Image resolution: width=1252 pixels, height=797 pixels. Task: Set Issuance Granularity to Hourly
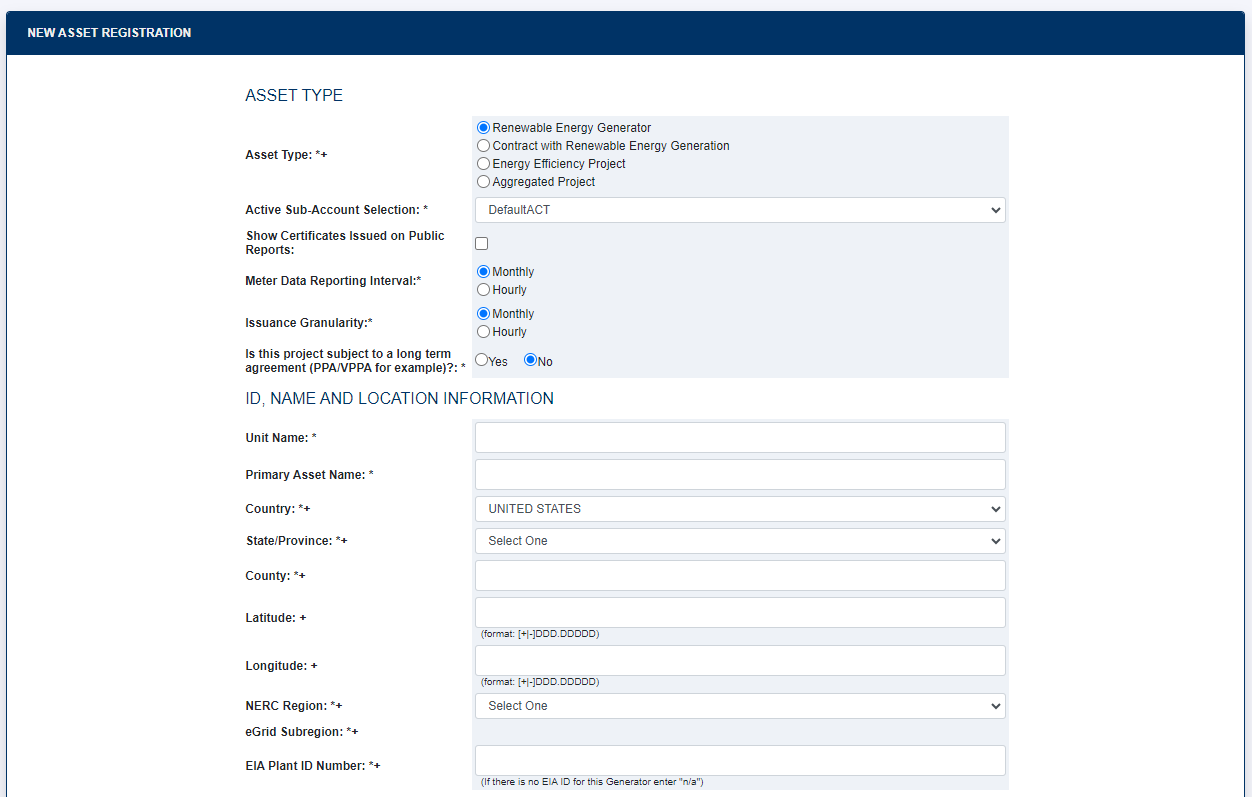pos(484,332)
